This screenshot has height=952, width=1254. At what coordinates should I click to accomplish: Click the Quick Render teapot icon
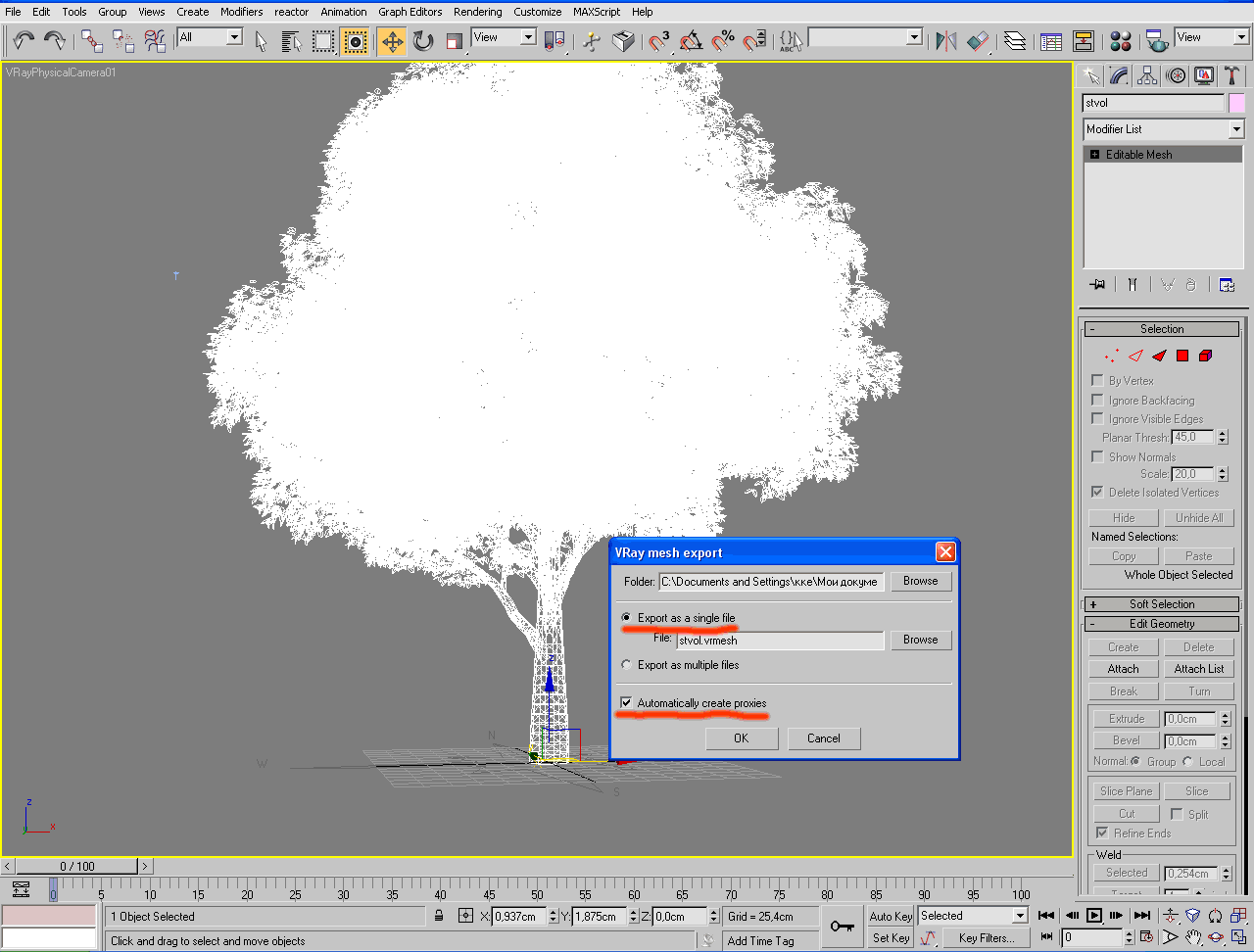1158,40
